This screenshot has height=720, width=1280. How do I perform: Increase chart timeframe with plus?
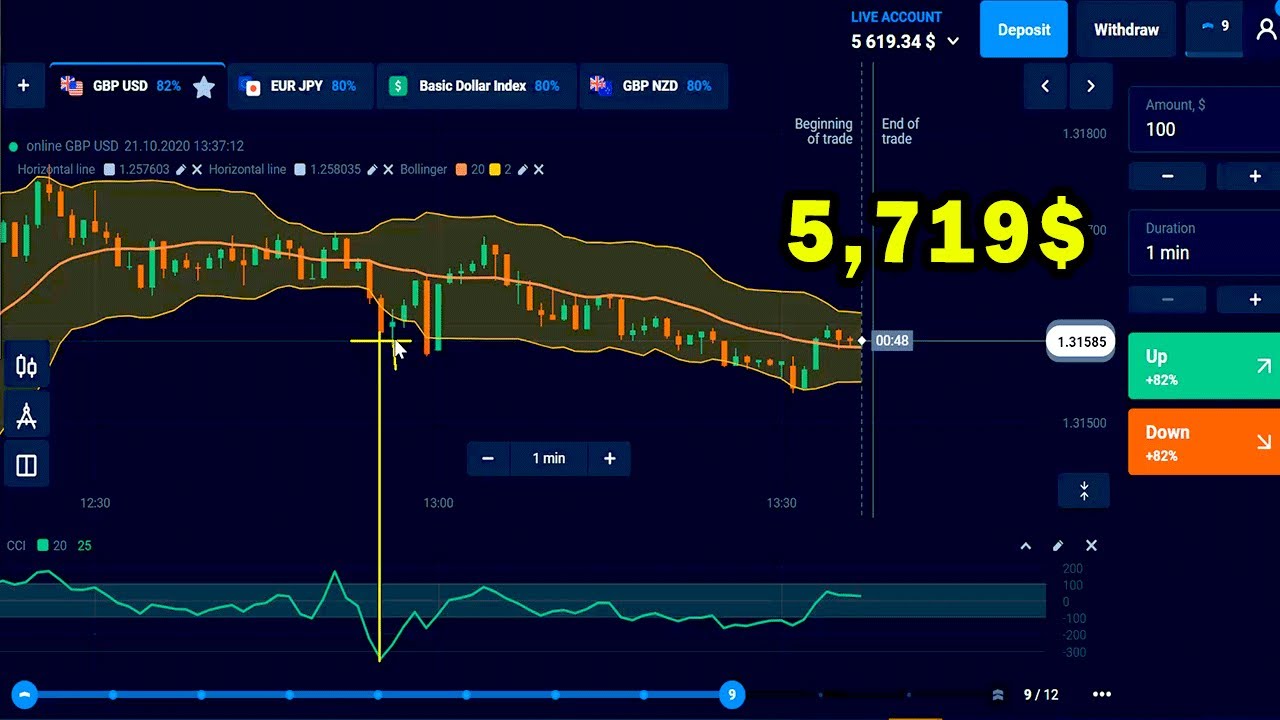tap(609, 458)
